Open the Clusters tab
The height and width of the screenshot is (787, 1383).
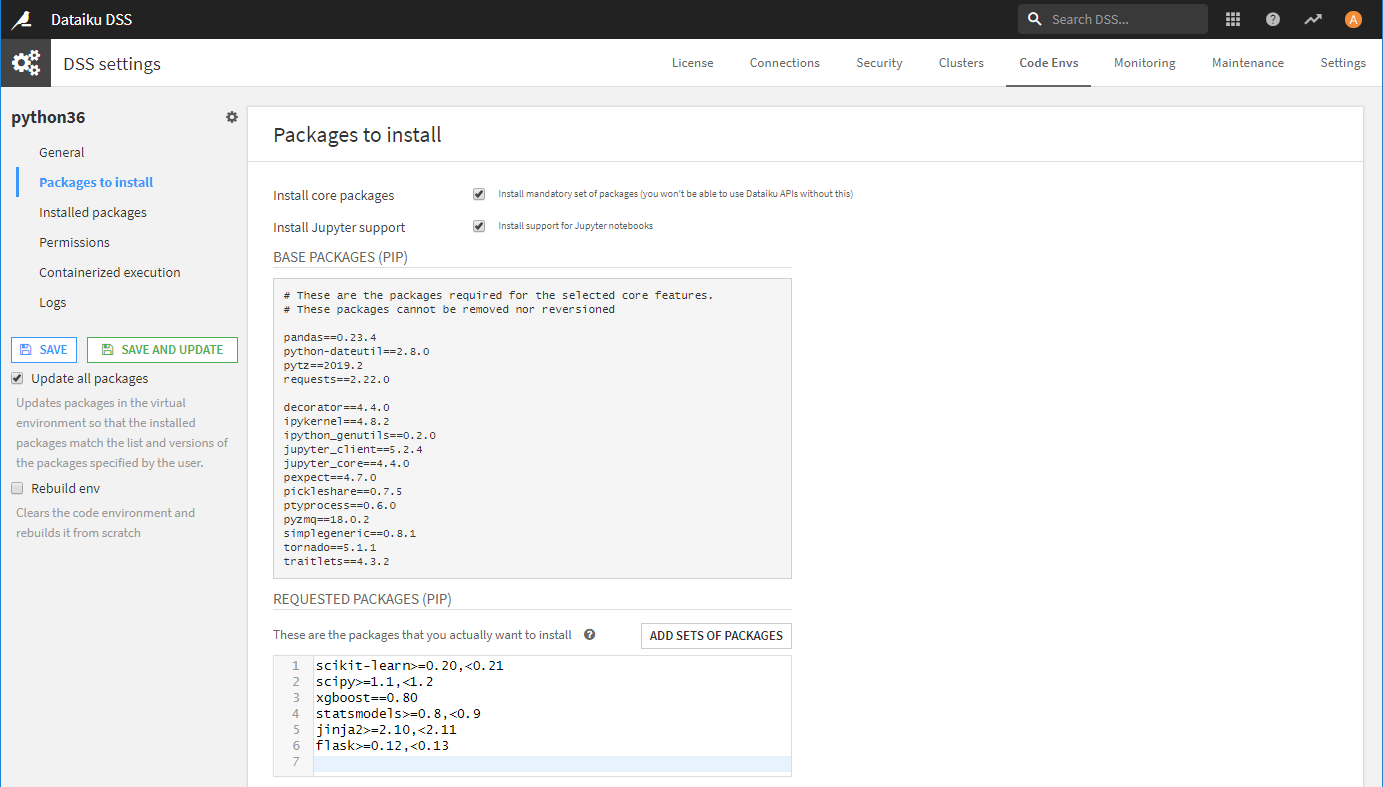coord(961,63)
